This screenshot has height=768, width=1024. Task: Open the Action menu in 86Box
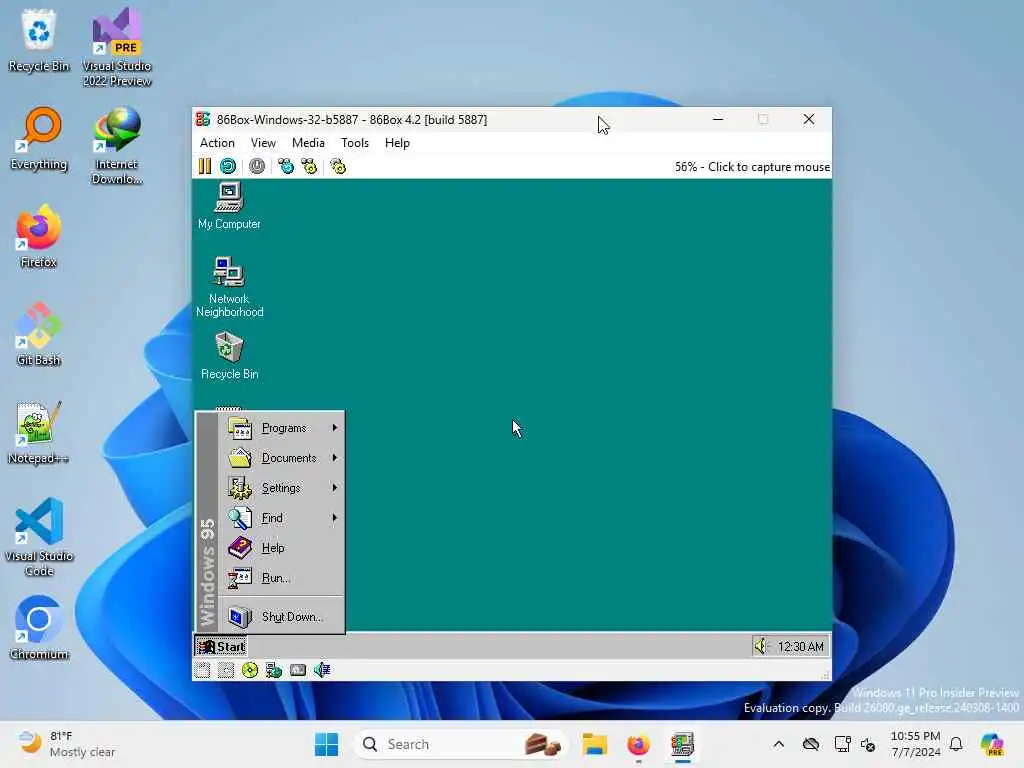point(217,143)
